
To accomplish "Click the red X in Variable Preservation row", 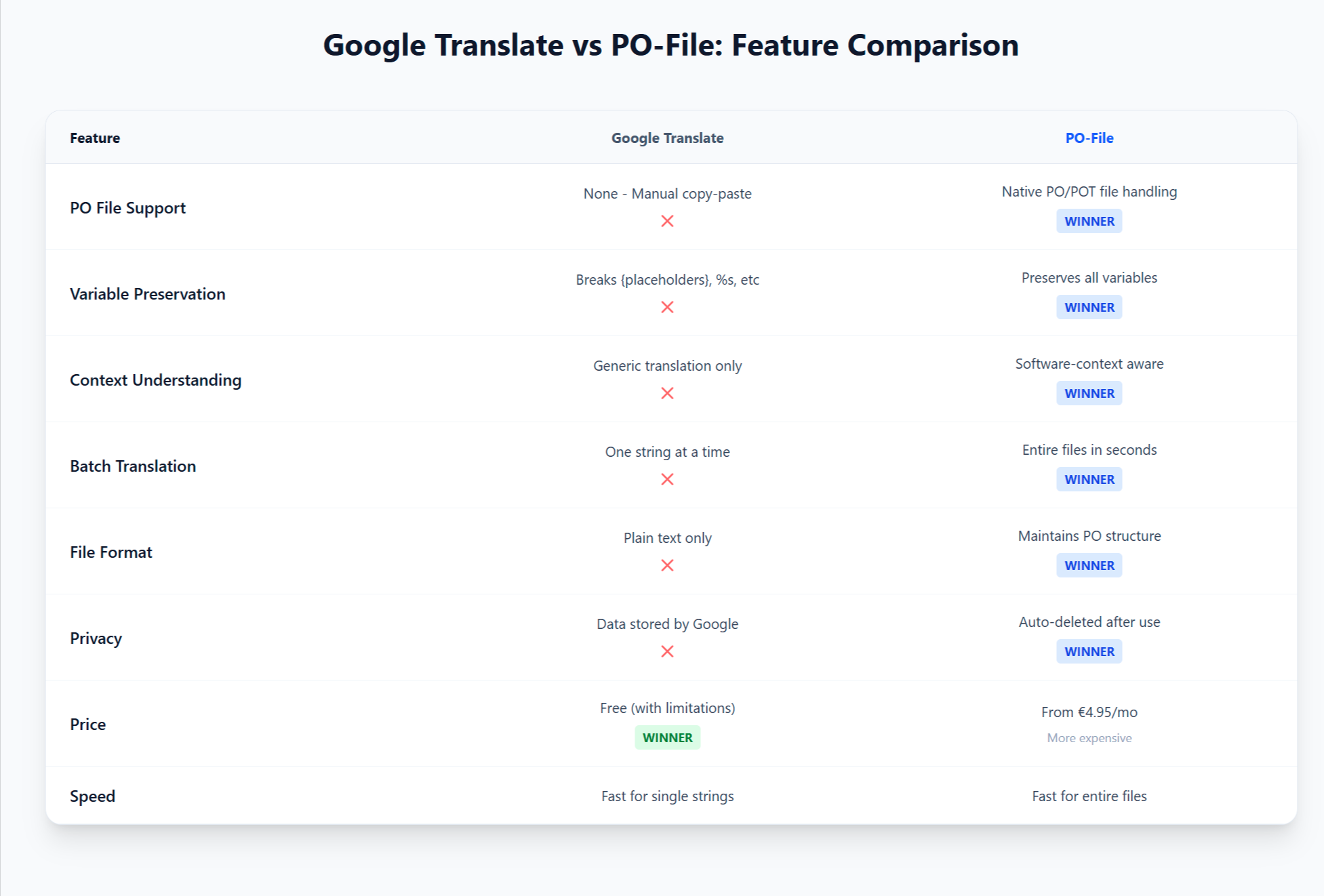I will [x=667, y=307].
